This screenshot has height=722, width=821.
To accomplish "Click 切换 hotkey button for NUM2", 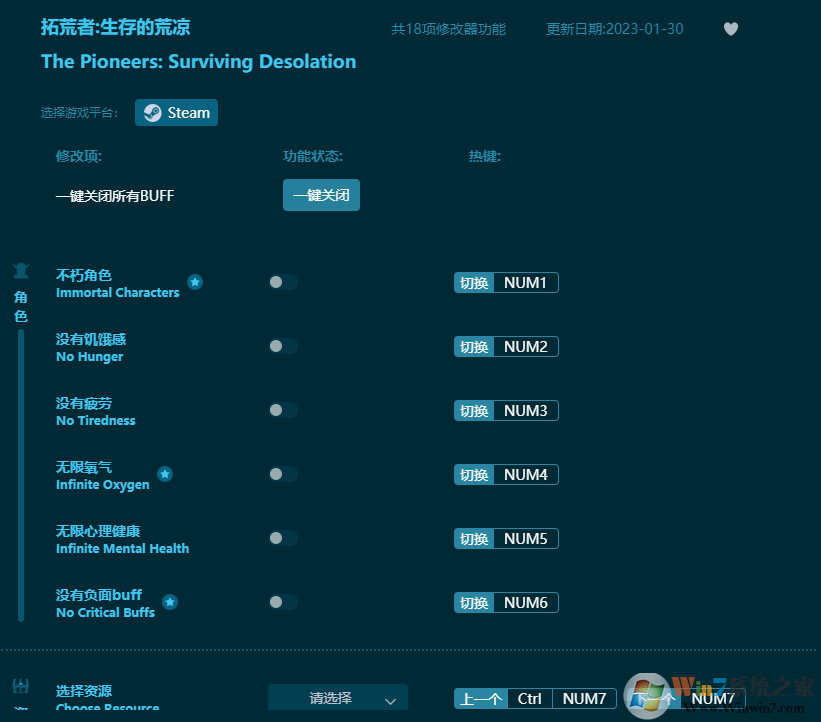I will [x=474, y=347].
